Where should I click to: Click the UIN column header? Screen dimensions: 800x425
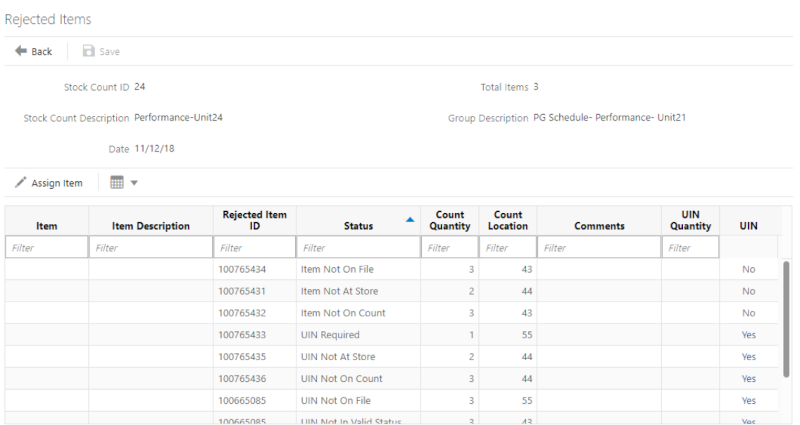pyautogui.click(x=748, y=226)
